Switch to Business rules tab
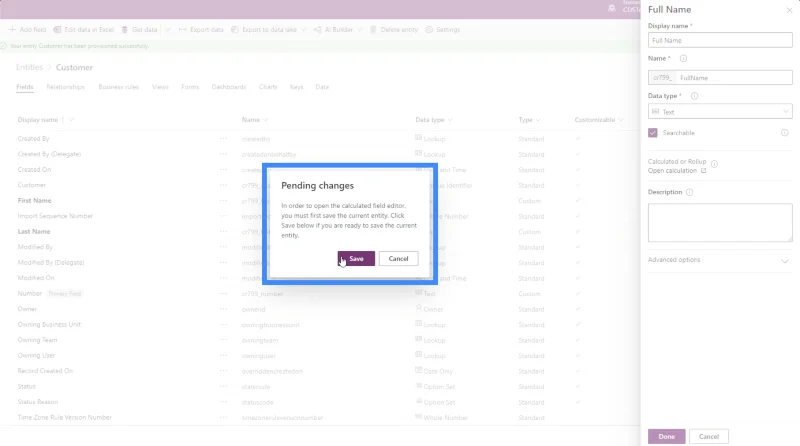 118,87
